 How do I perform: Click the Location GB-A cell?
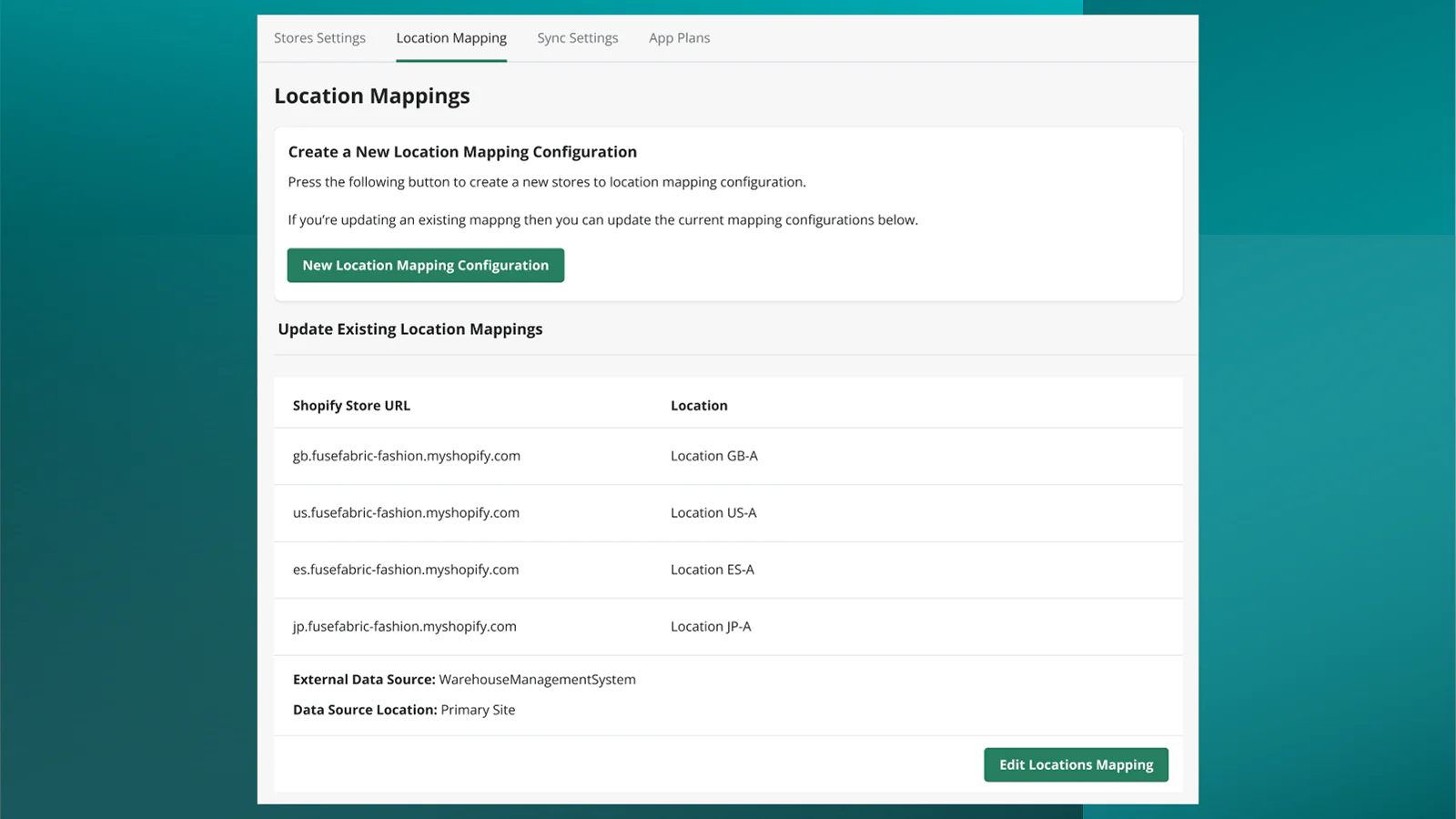(x=713, y=456)
